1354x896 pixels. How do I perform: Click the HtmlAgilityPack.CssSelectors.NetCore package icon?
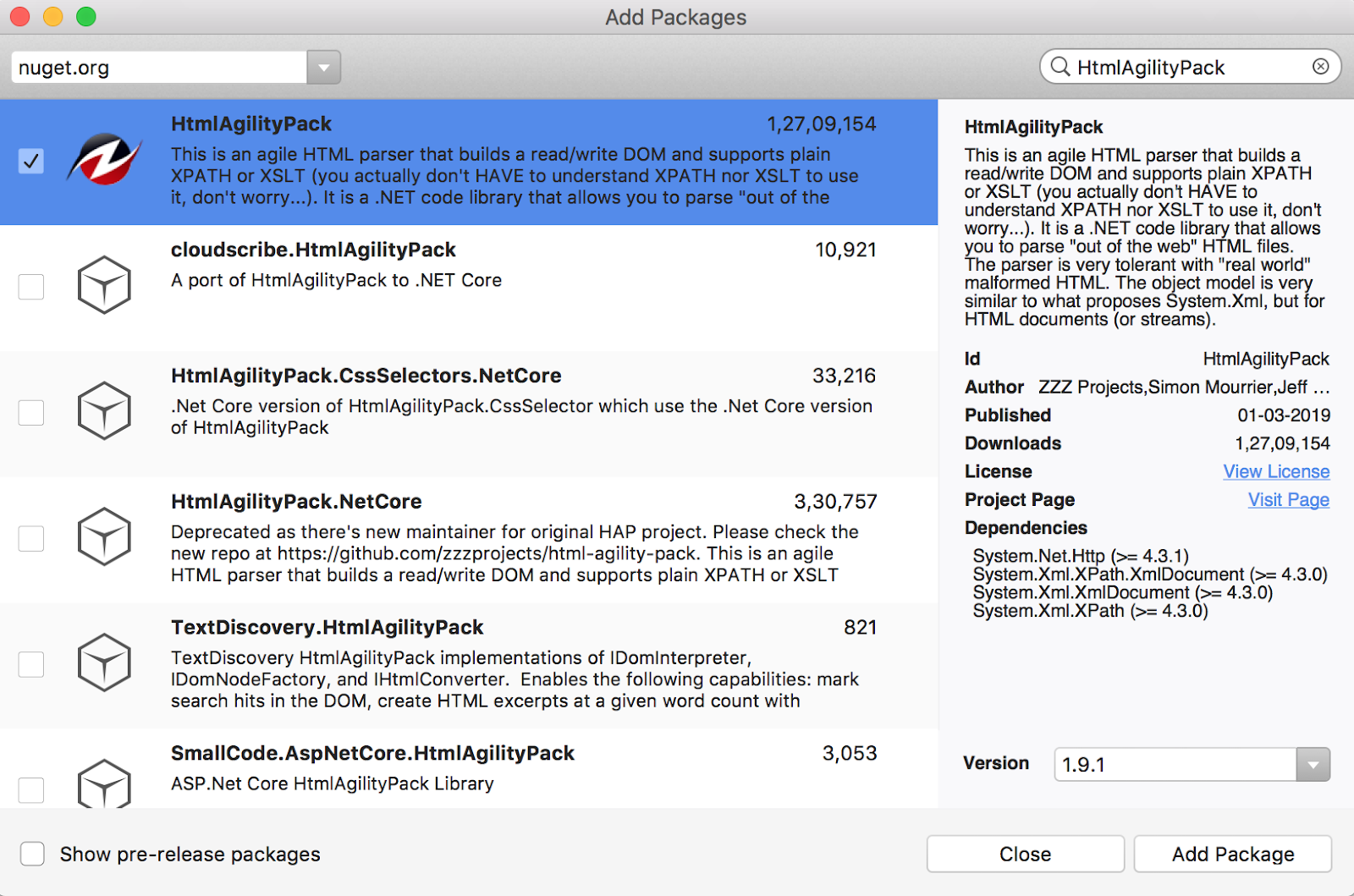coord(104,412)
